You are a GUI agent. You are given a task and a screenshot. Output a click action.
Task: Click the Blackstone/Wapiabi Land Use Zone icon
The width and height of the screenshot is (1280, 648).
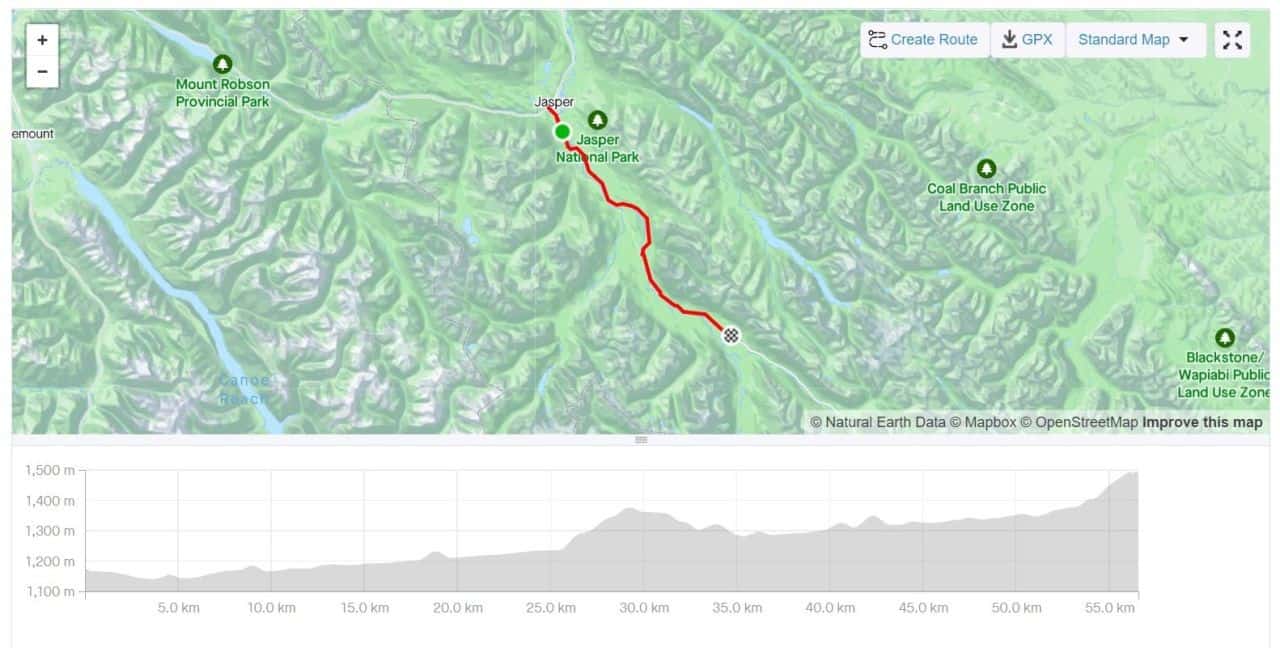tap(1224, 338)
